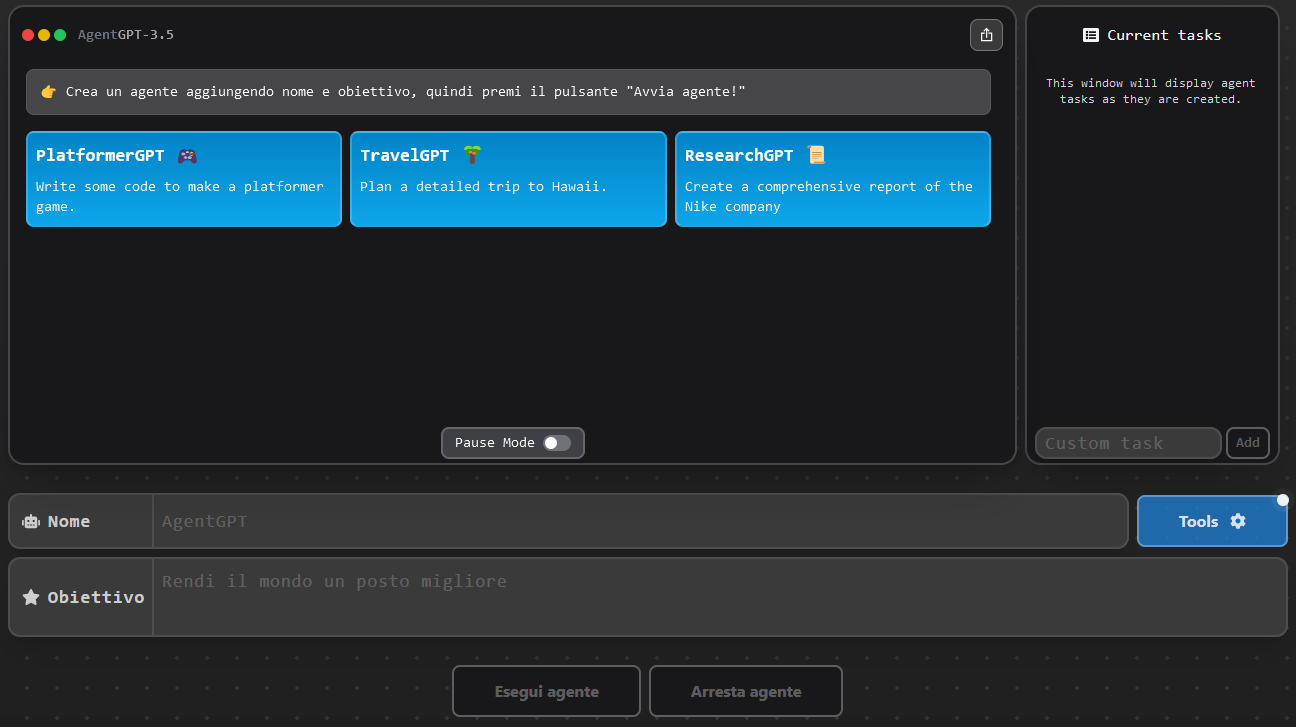Click into the Obiettivo goal text area
1296x727 pixels.
pos(718,597)
